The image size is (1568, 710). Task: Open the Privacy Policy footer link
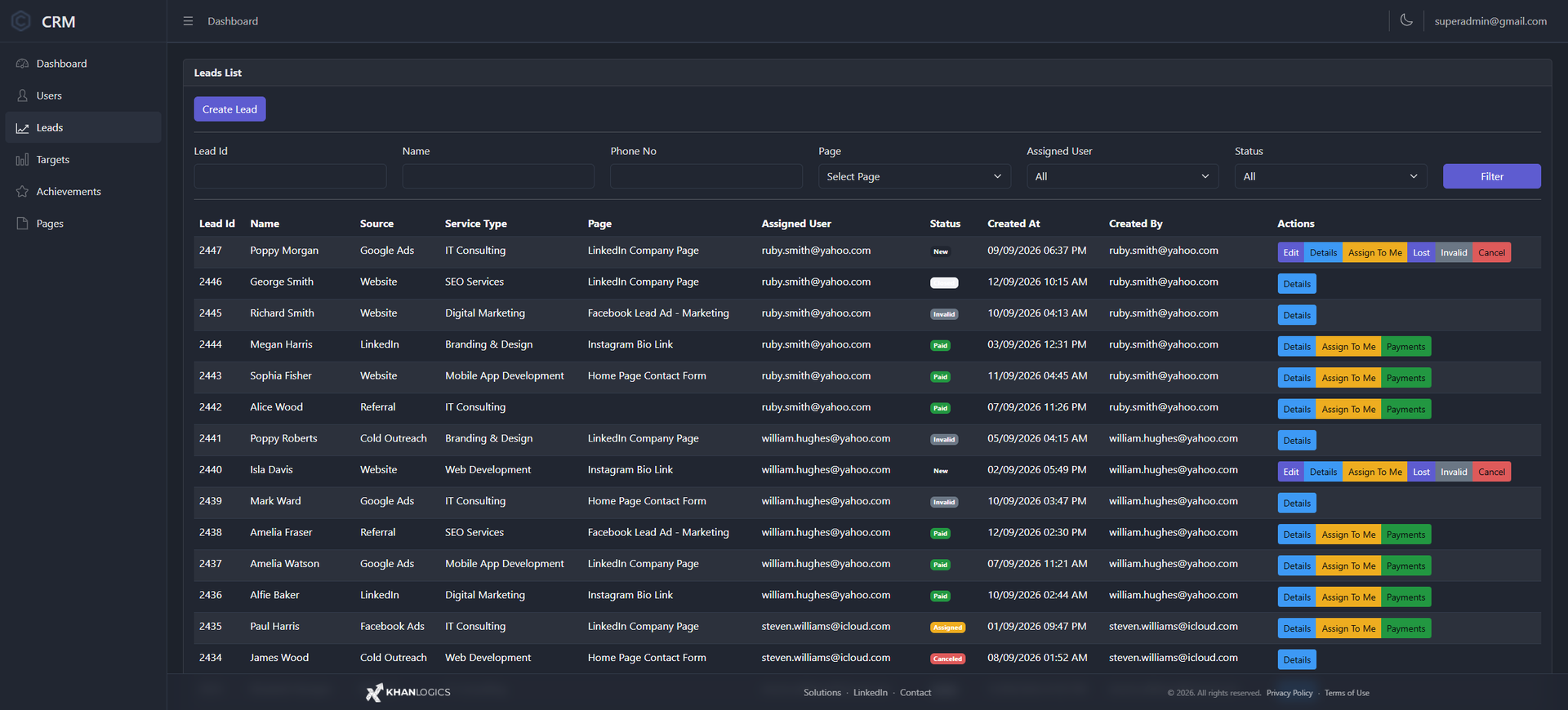1290,693
